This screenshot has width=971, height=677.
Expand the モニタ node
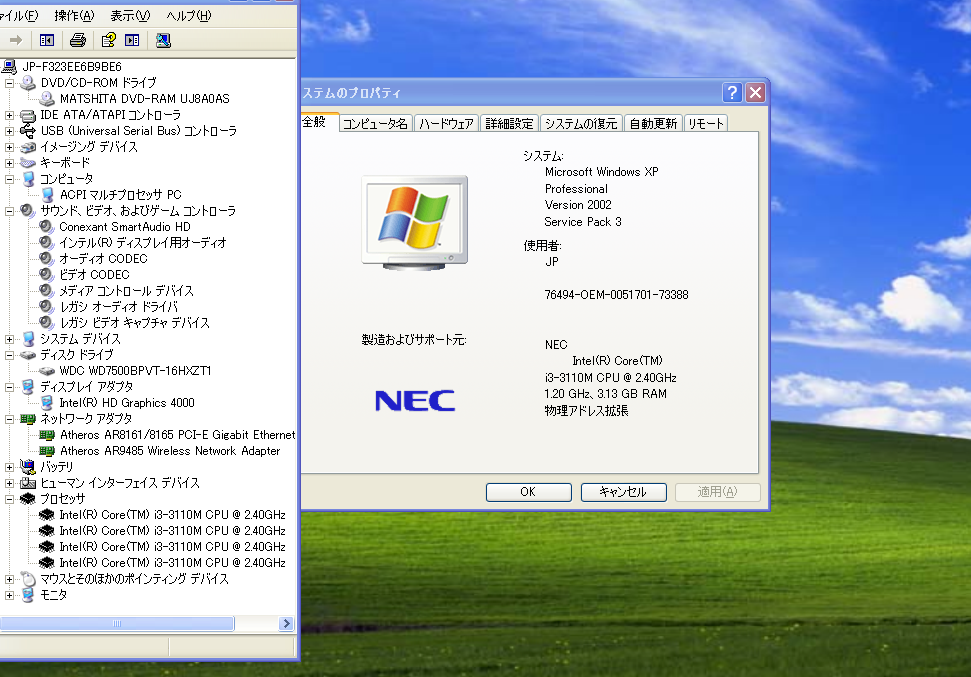click(9, 596)
